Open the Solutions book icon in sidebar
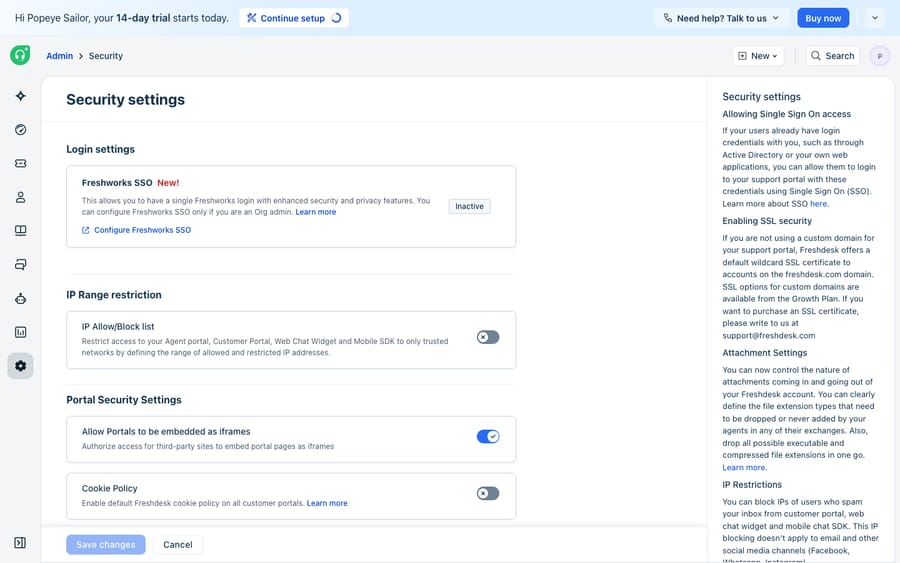 click(x=21, y=231)
